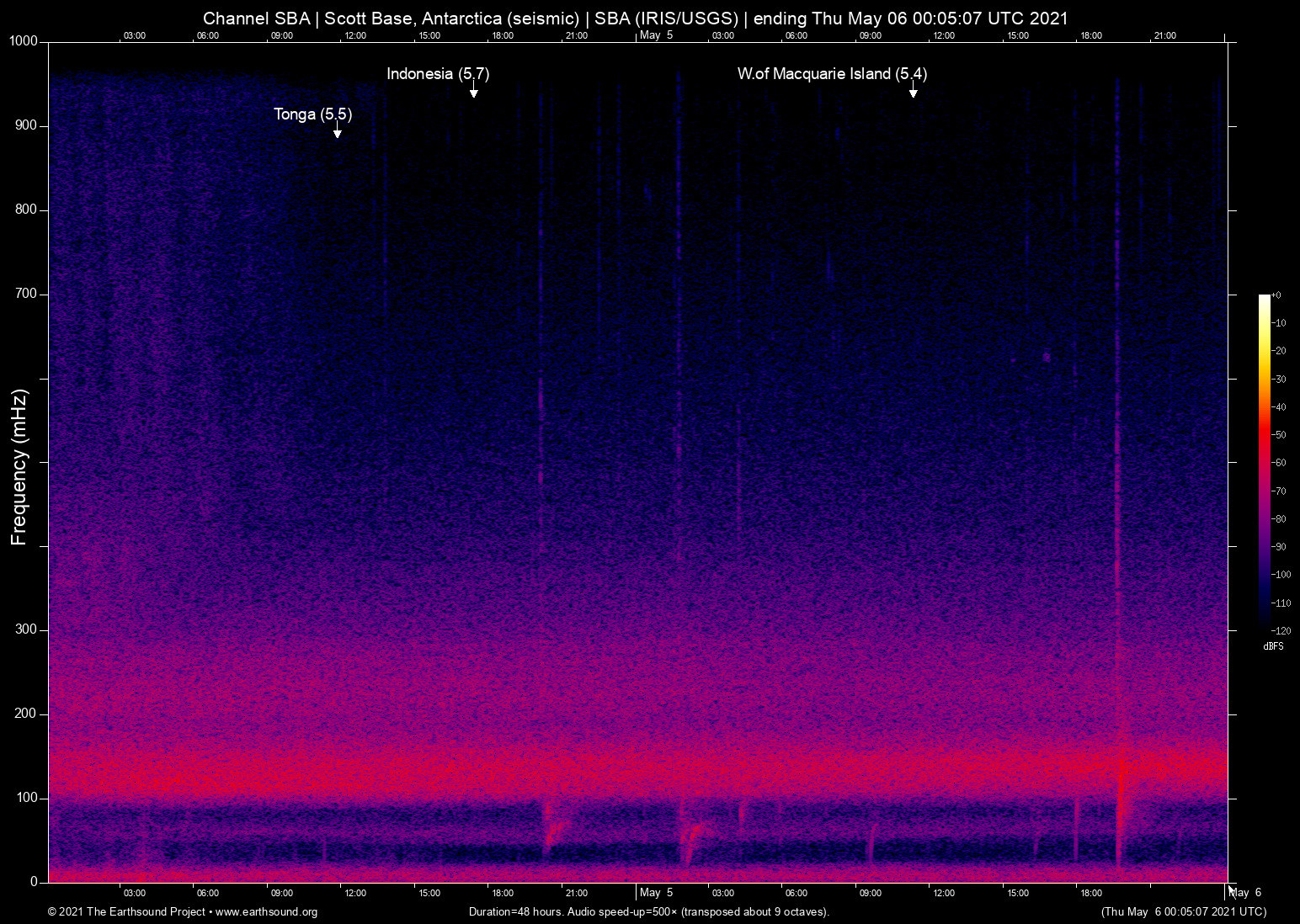
Task: Click the Frequency (mHz) axis label
Action: 19,467
